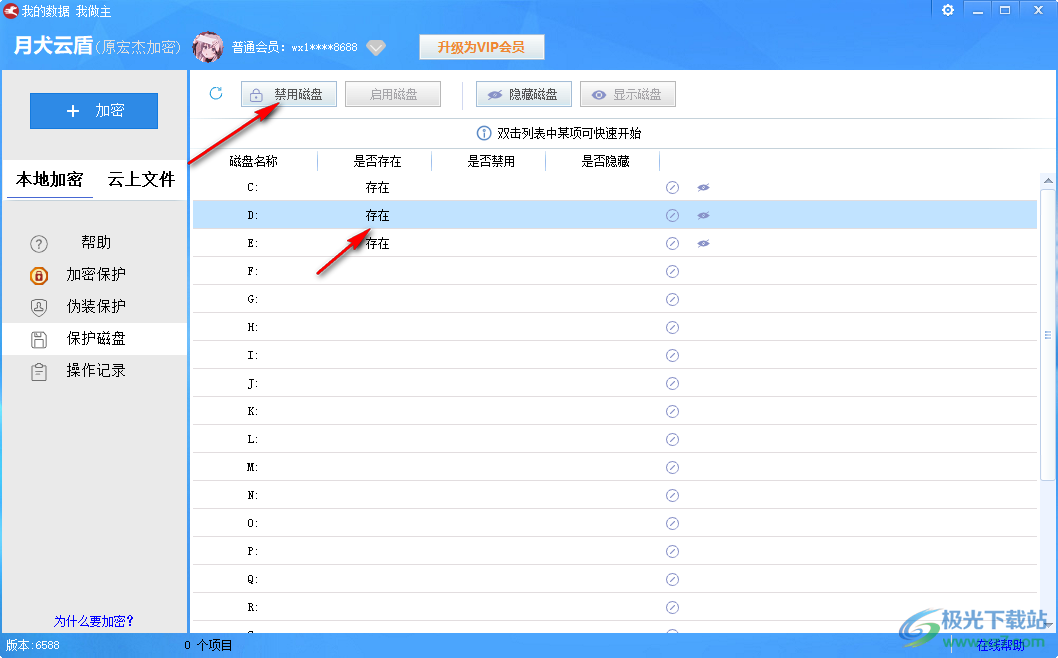Click the 是否存在 column header

[377, 161]
